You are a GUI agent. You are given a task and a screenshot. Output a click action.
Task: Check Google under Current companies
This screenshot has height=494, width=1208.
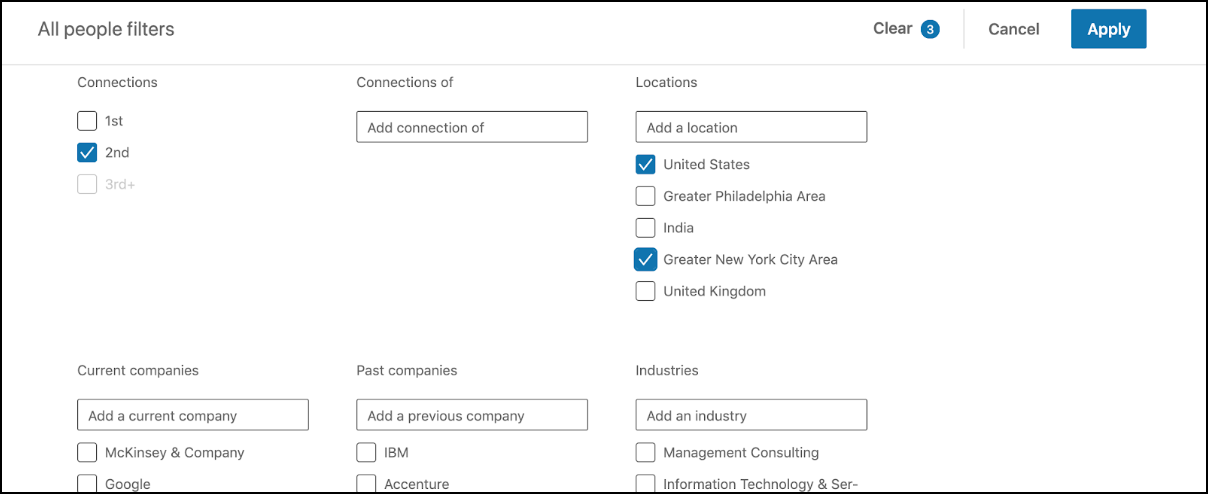[87, 484]
